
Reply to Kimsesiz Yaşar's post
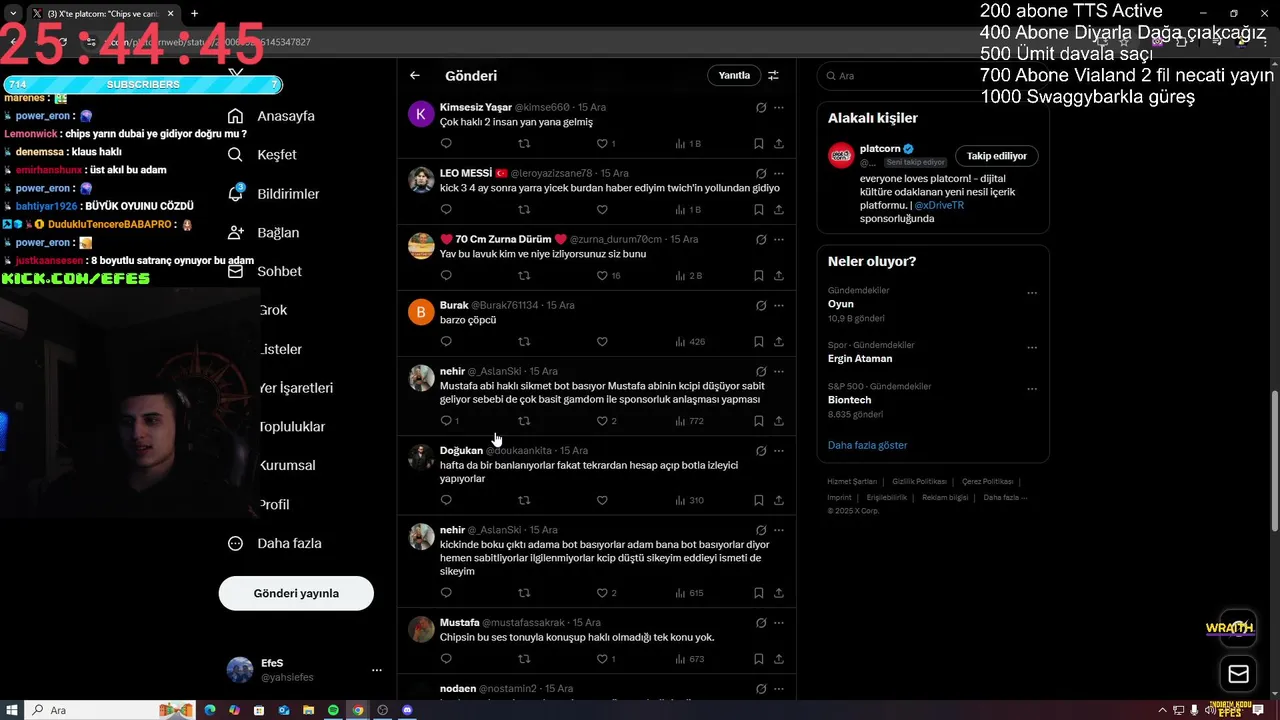click(446, 144)
